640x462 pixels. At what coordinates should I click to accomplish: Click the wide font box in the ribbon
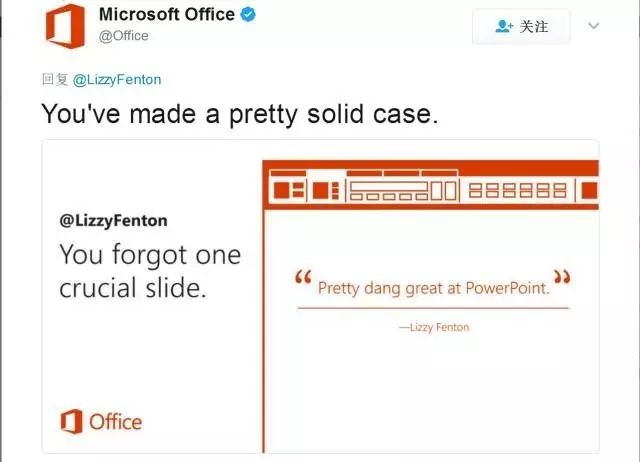(x=388, y=187)
